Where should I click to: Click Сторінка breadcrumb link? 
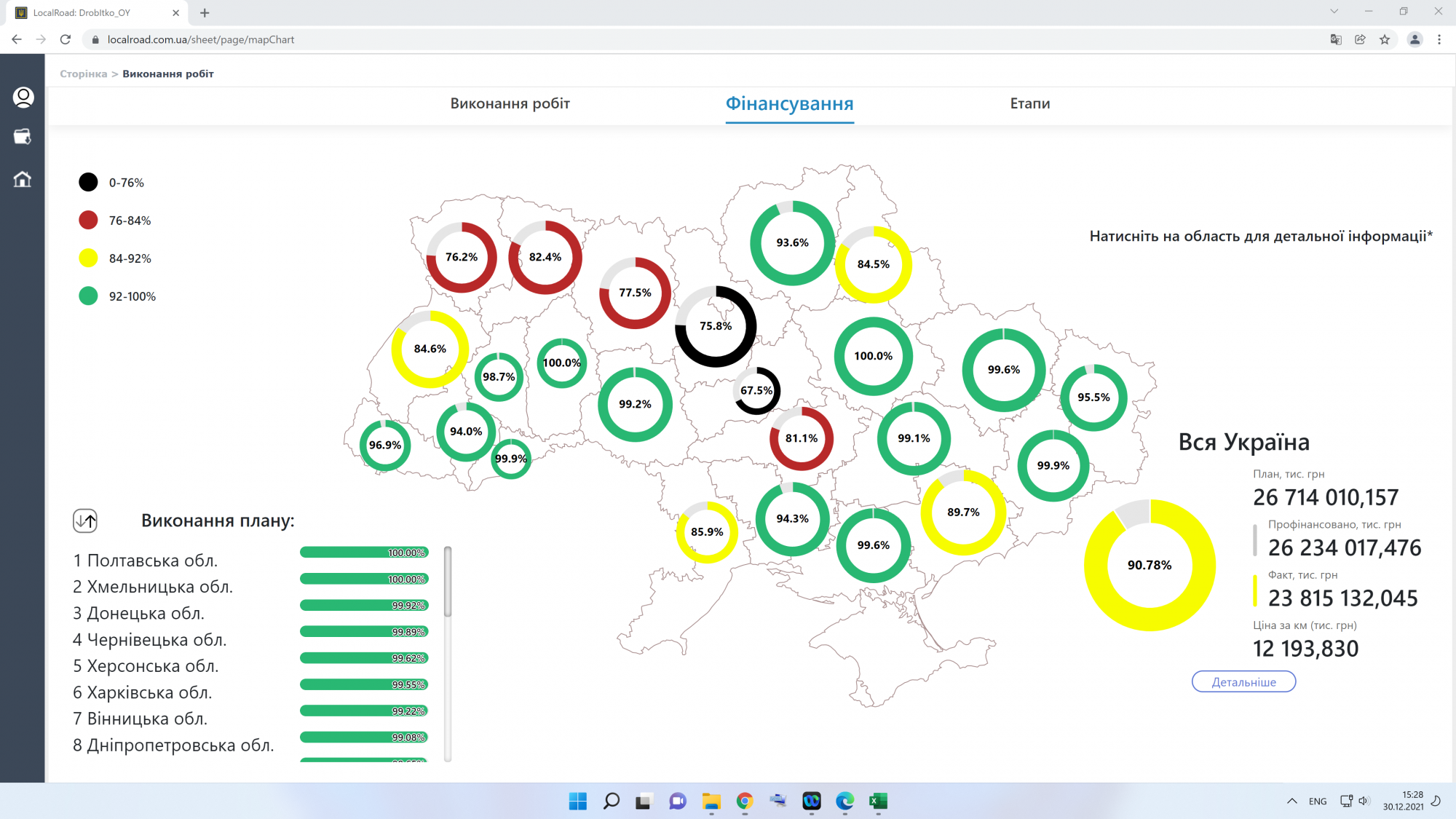[x=83, y=74]
